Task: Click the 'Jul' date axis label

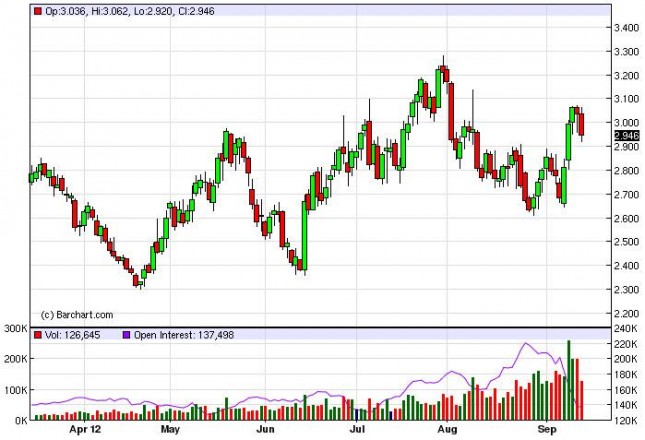Action: pyautogui.click(x=357, y=430)
